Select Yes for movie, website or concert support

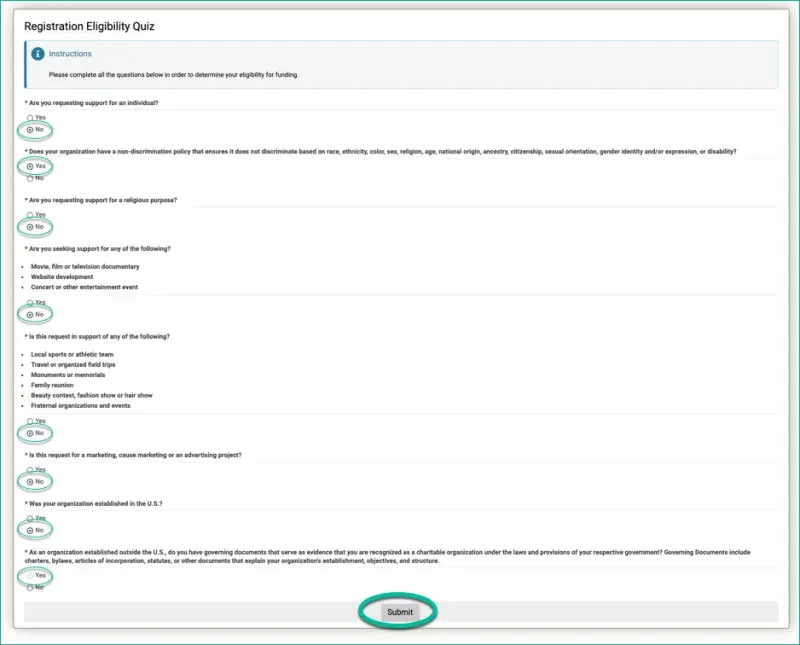pyautogui.click(x=30, y=302)
